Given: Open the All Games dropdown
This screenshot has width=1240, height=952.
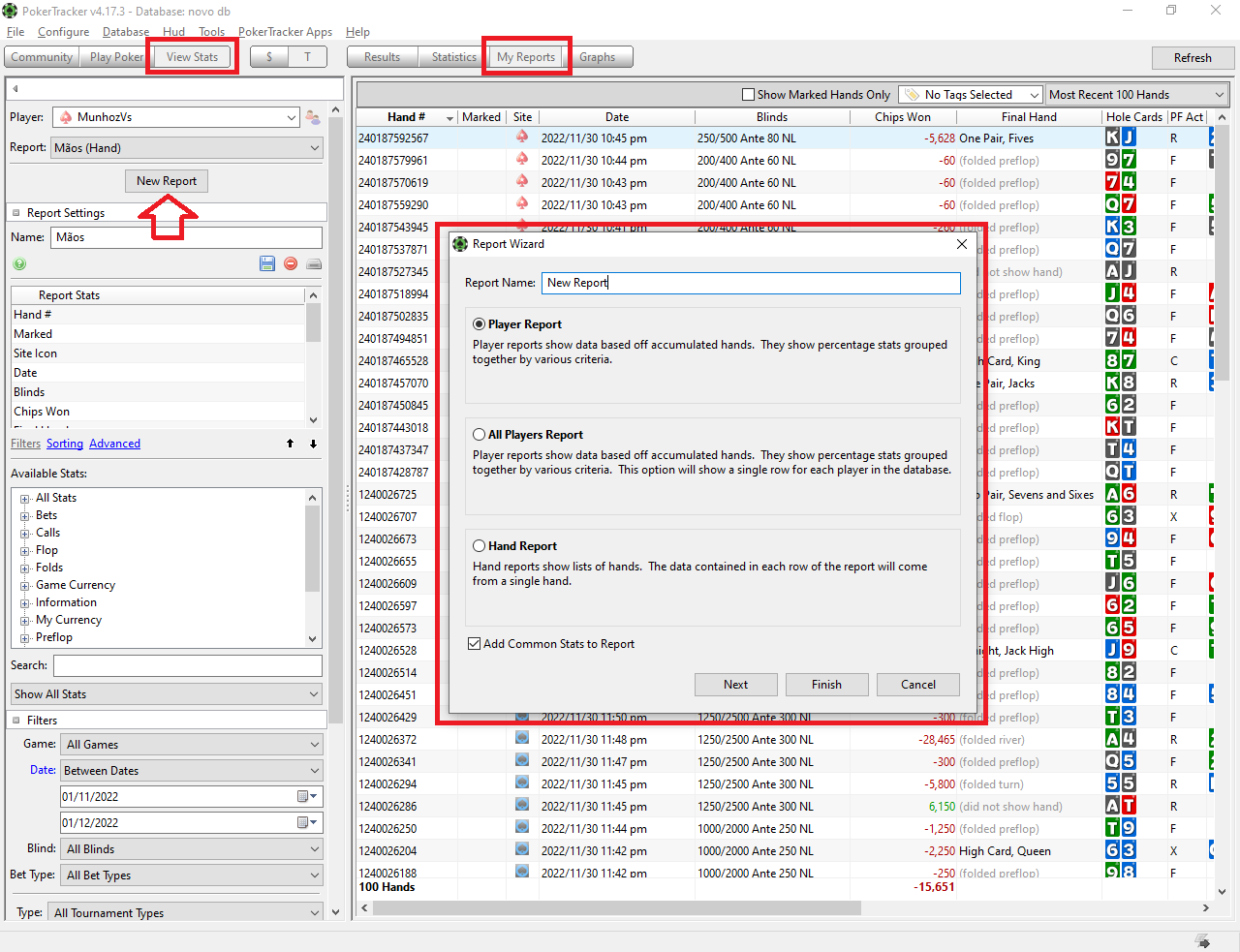Looking at the screenshot, I should 192,745.
